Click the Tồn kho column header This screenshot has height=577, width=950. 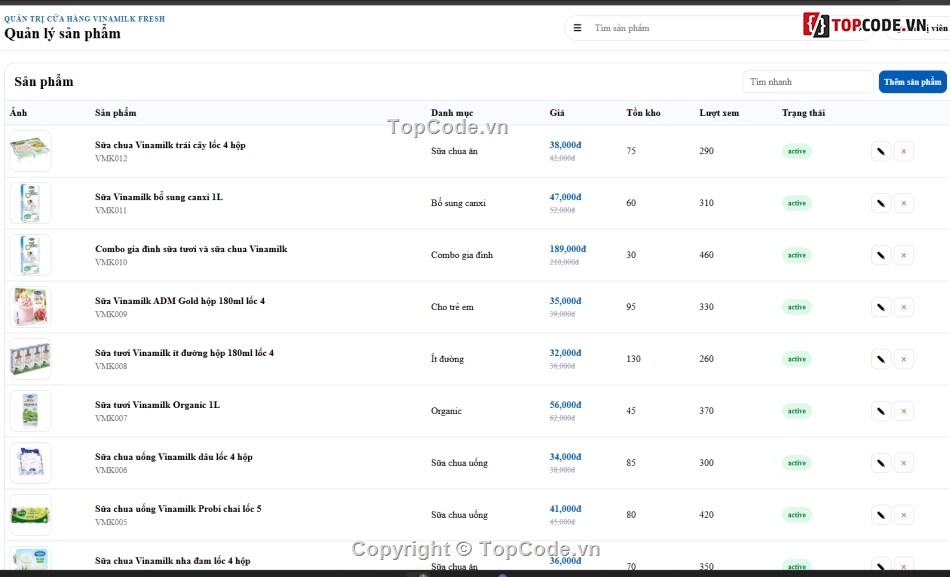click(x=643, y=113)
